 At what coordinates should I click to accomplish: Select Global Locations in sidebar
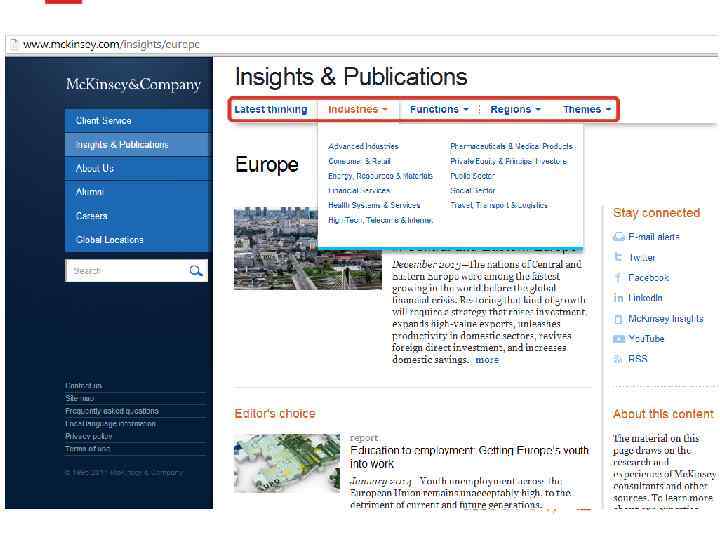[136, 240]
